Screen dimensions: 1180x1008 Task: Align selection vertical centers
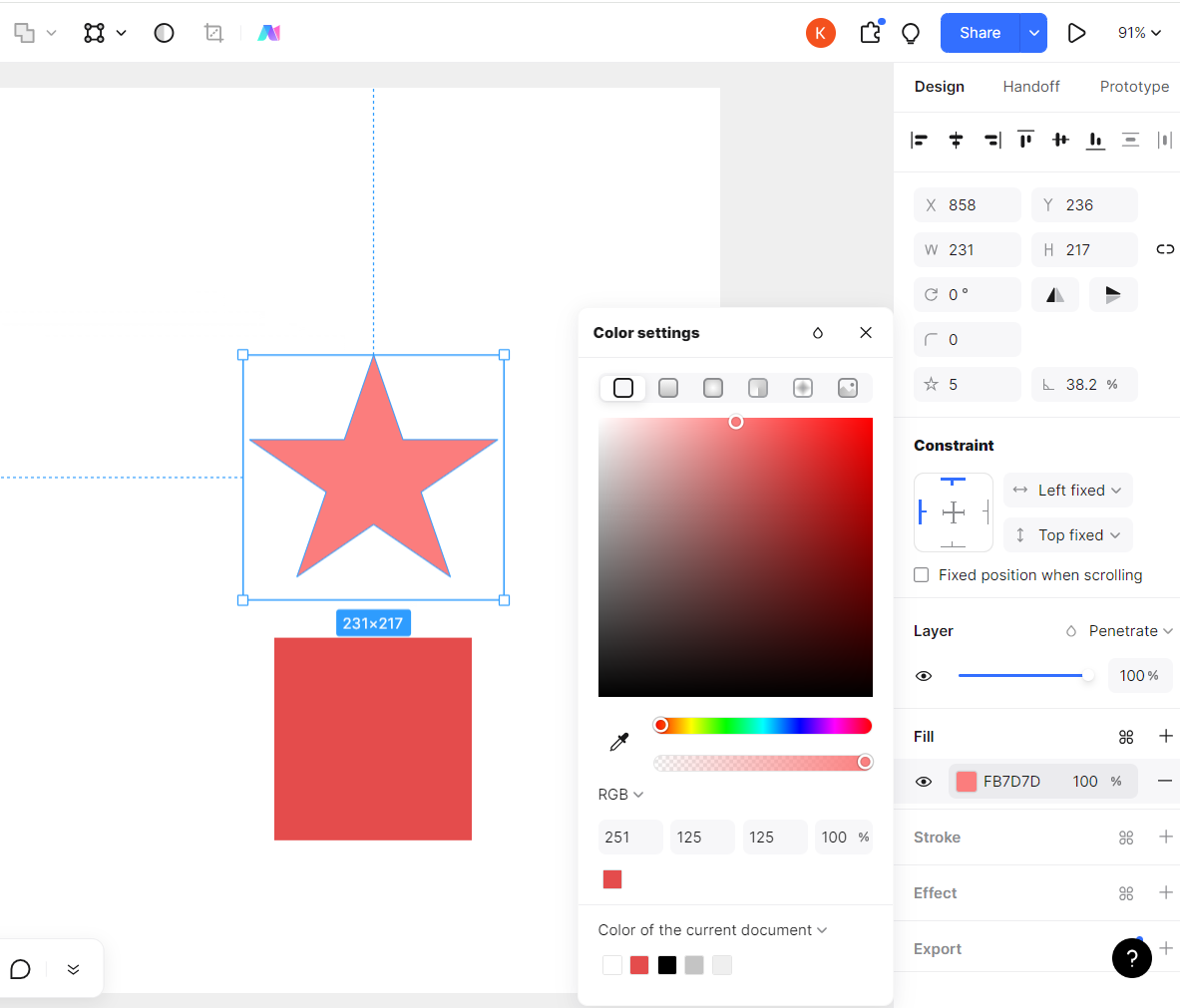click(1060, 140)
